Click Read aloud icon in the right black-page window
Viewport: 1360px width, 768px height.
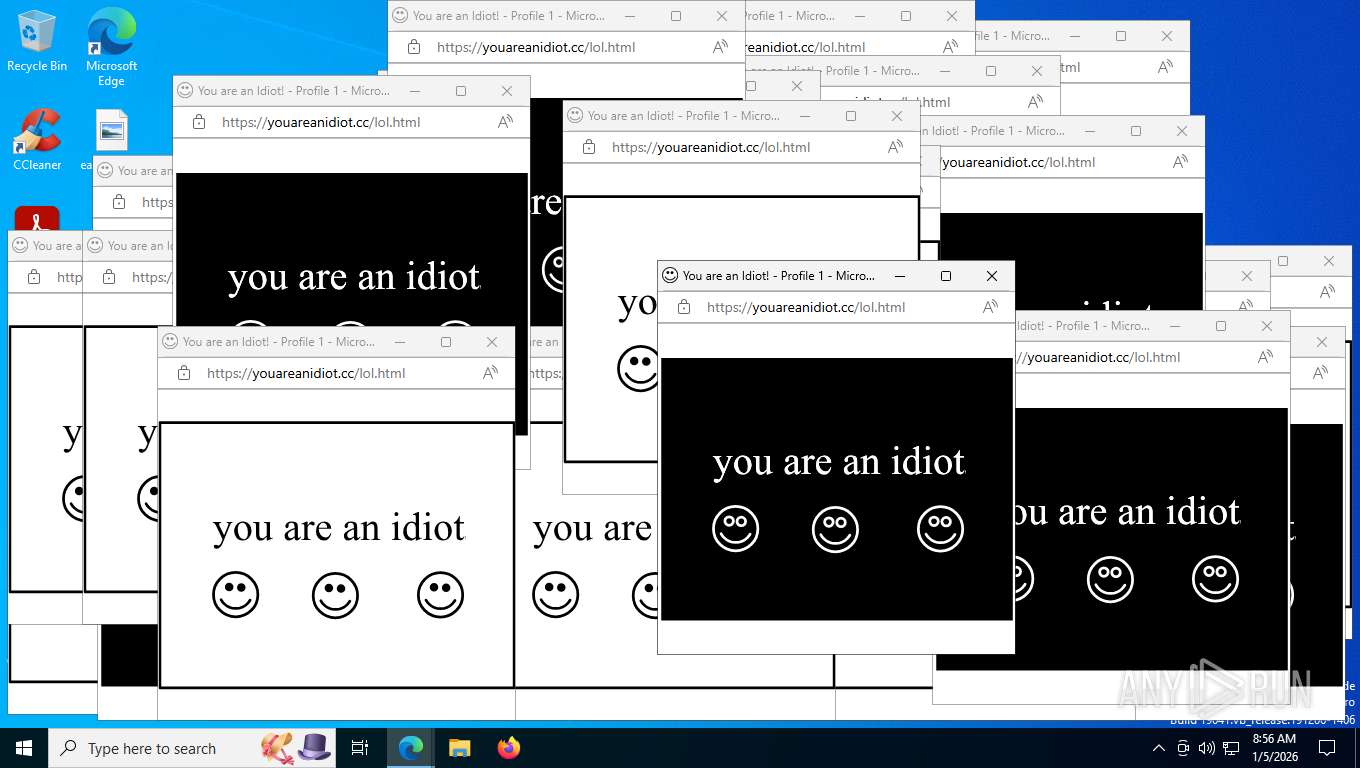[x=1265, y=357]
